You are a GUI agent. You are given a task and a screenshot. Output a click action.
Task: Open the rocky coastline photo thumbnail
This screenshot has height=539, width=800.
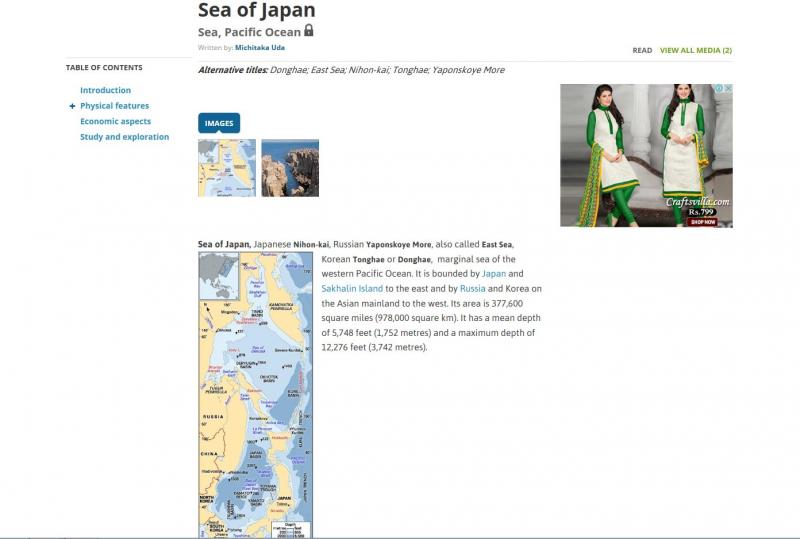click(290, 168)
